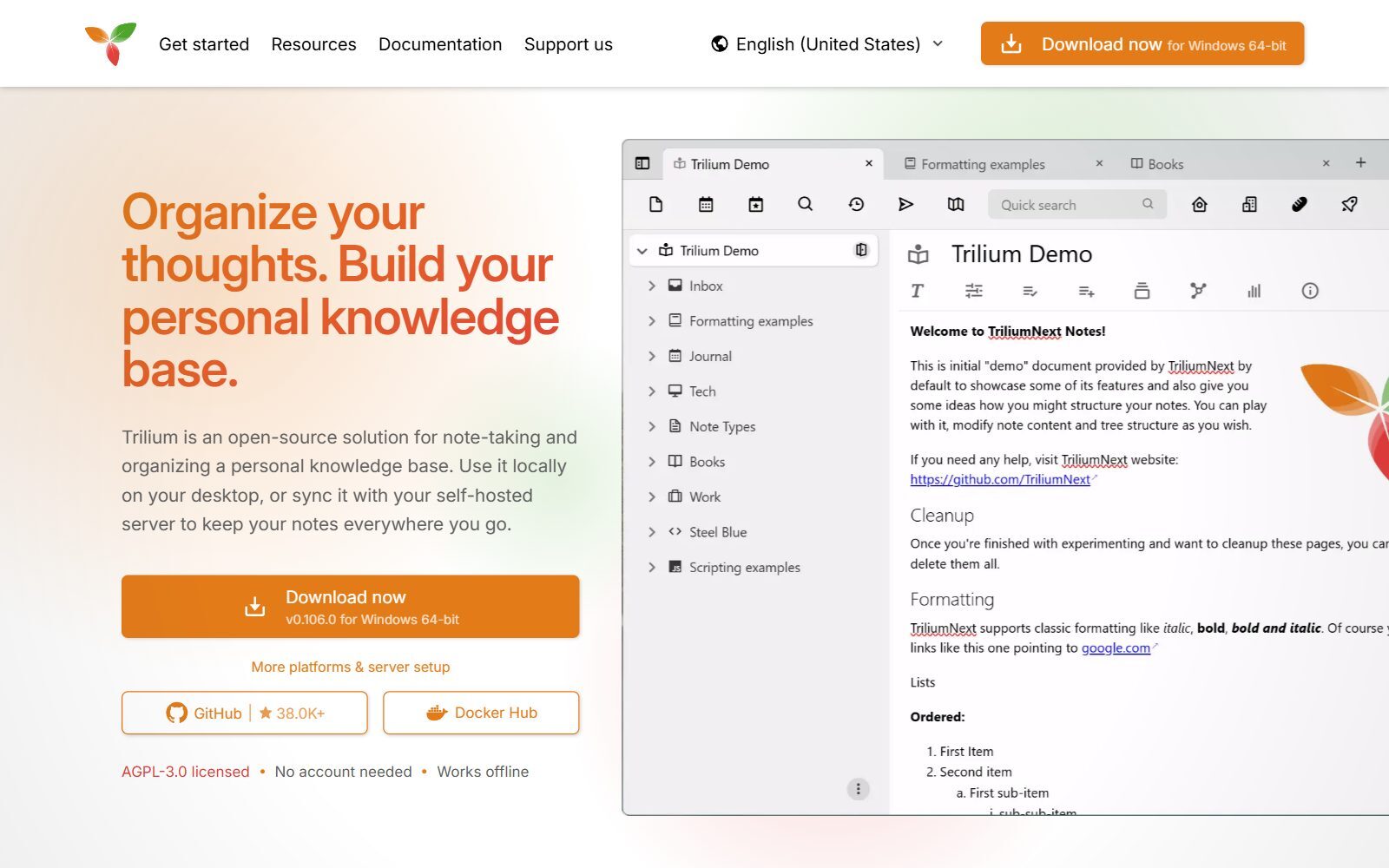Open the note map icon
The height and width of the screenshot is (868, 1389).
coord(956,204)
